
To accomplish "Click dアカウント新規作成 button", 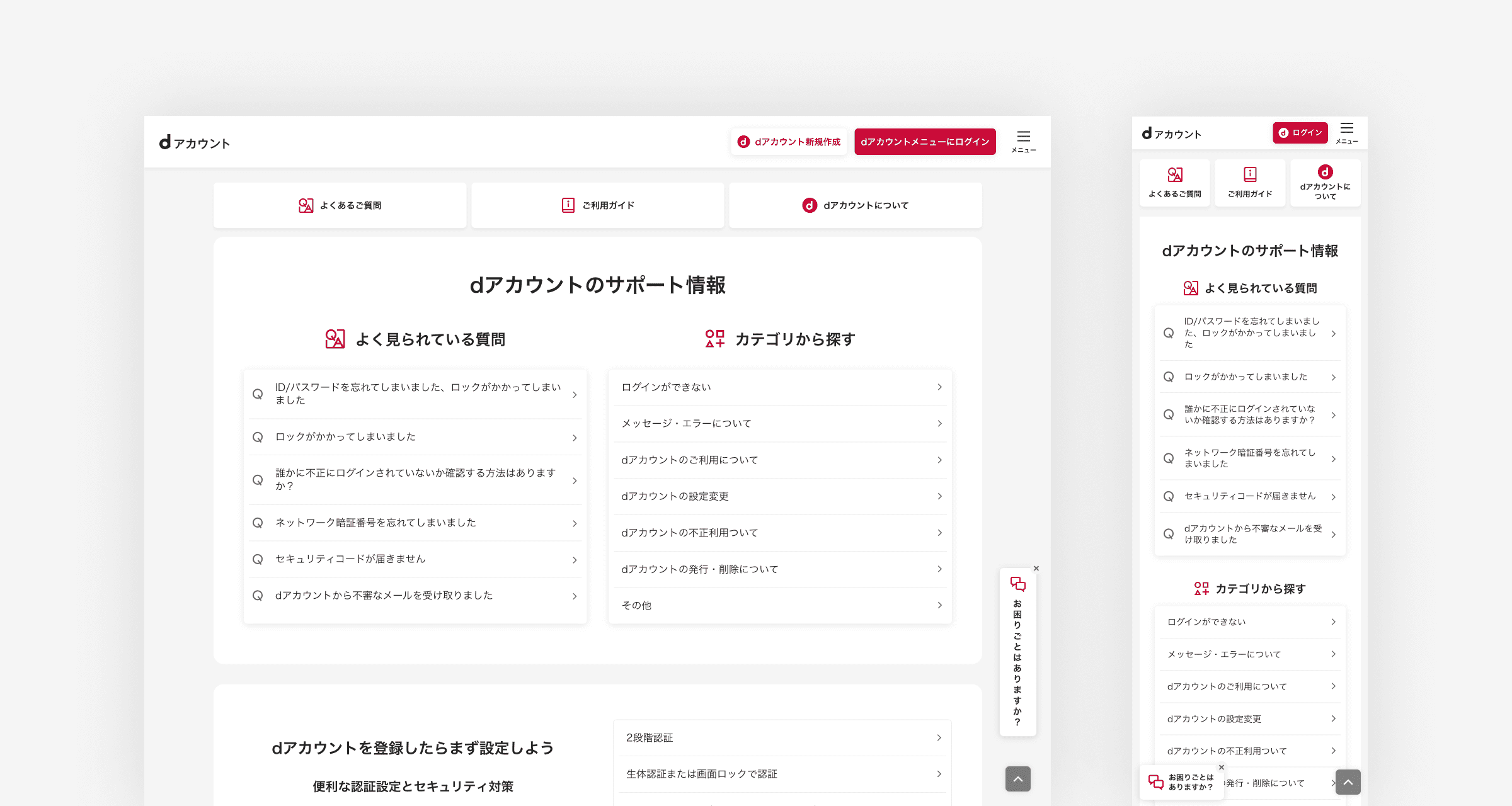I will (789, 142).
